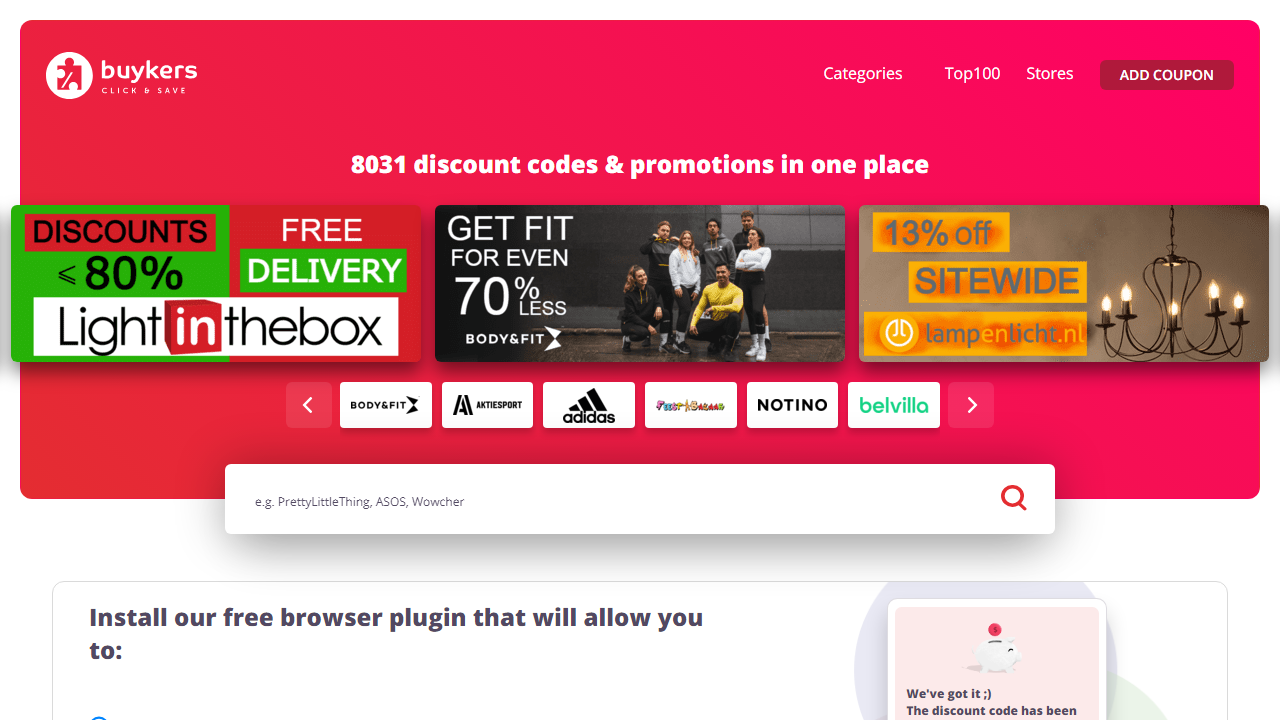1280x720 pixels.
Task: Click the ADD COUPON button
Action: [x=1167, y=75]
